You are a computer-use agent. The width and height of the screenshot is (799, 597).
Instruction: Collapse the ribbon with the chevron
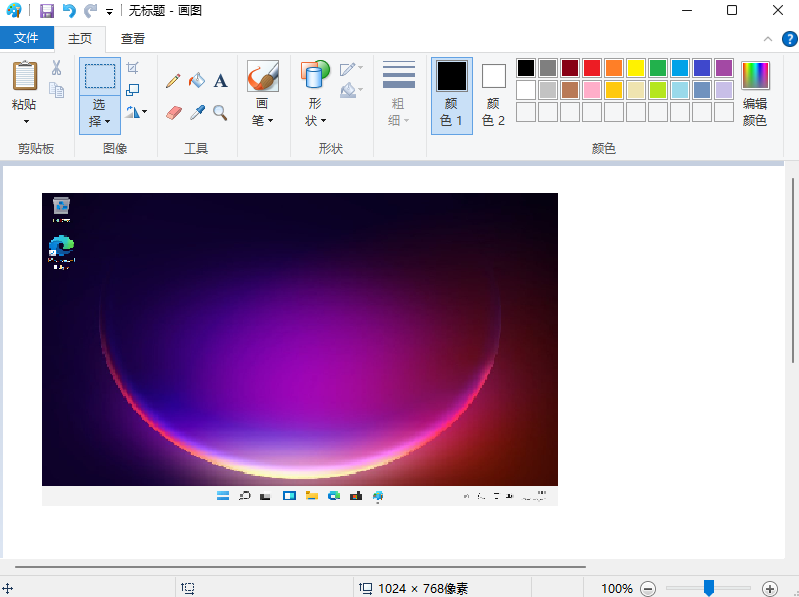[765, 39]
